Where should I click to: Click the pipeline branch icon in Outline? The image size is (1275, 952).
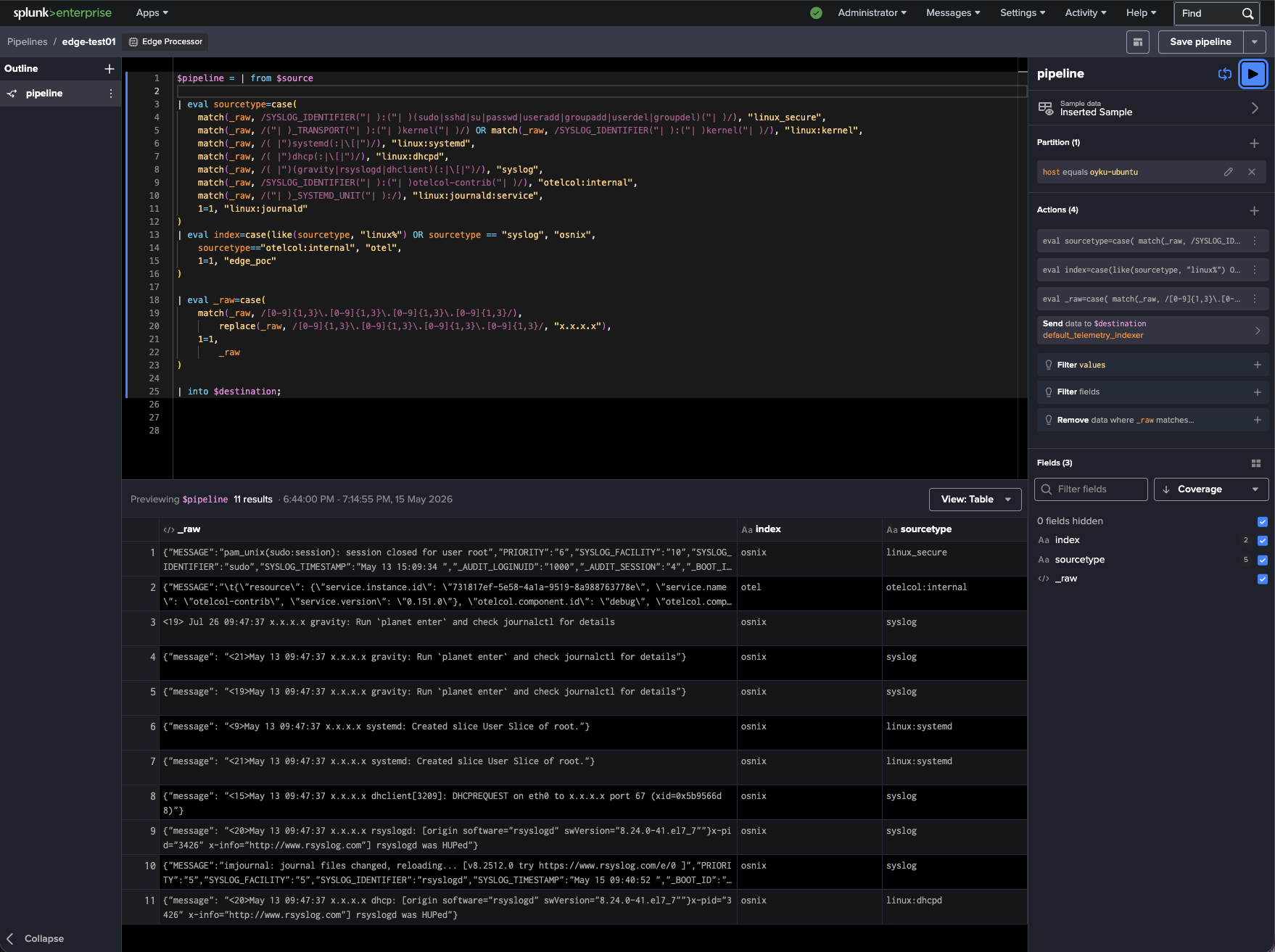point(12,94)
